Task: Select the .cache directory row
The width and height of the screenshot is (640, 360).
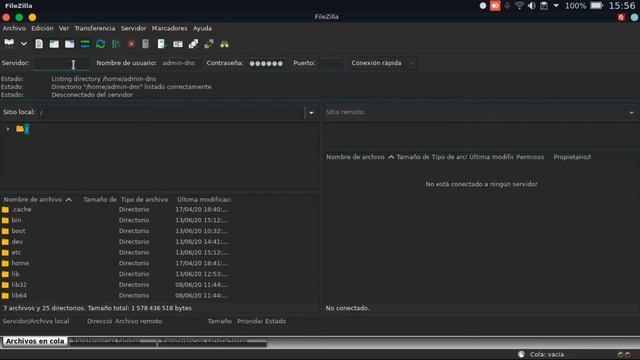Action: click(x=159, y=209)
